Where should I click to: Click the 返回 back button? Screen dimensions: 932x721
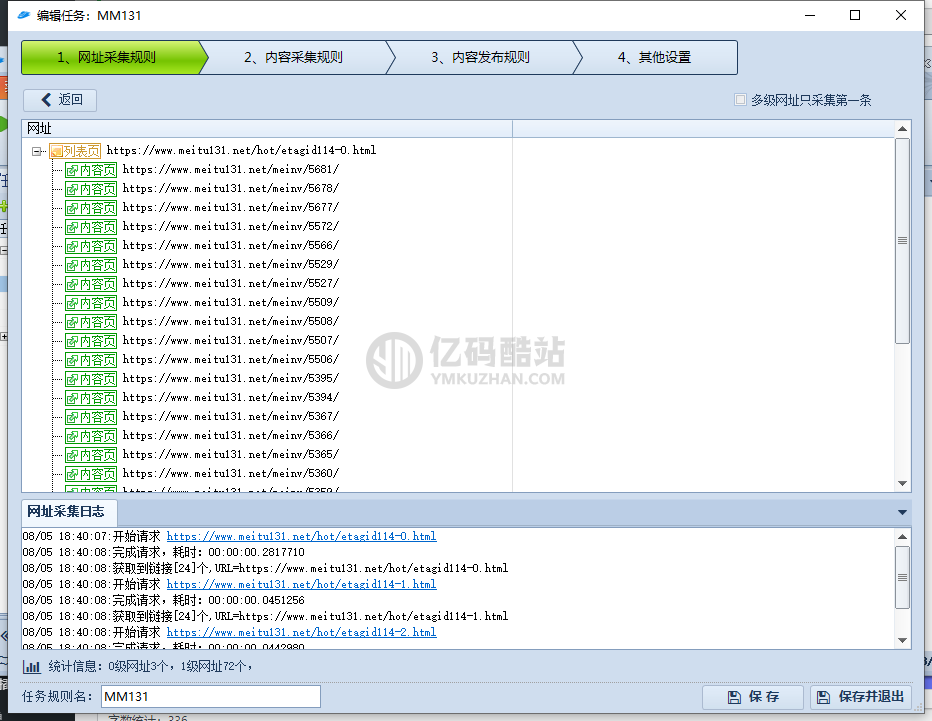pyautogui.click(x=60, y=99)
